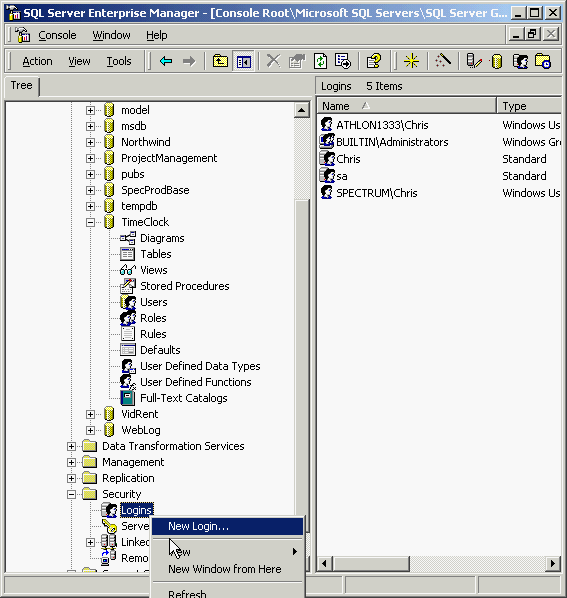Click the tree pane scroll-up arrow

(301, 110)
